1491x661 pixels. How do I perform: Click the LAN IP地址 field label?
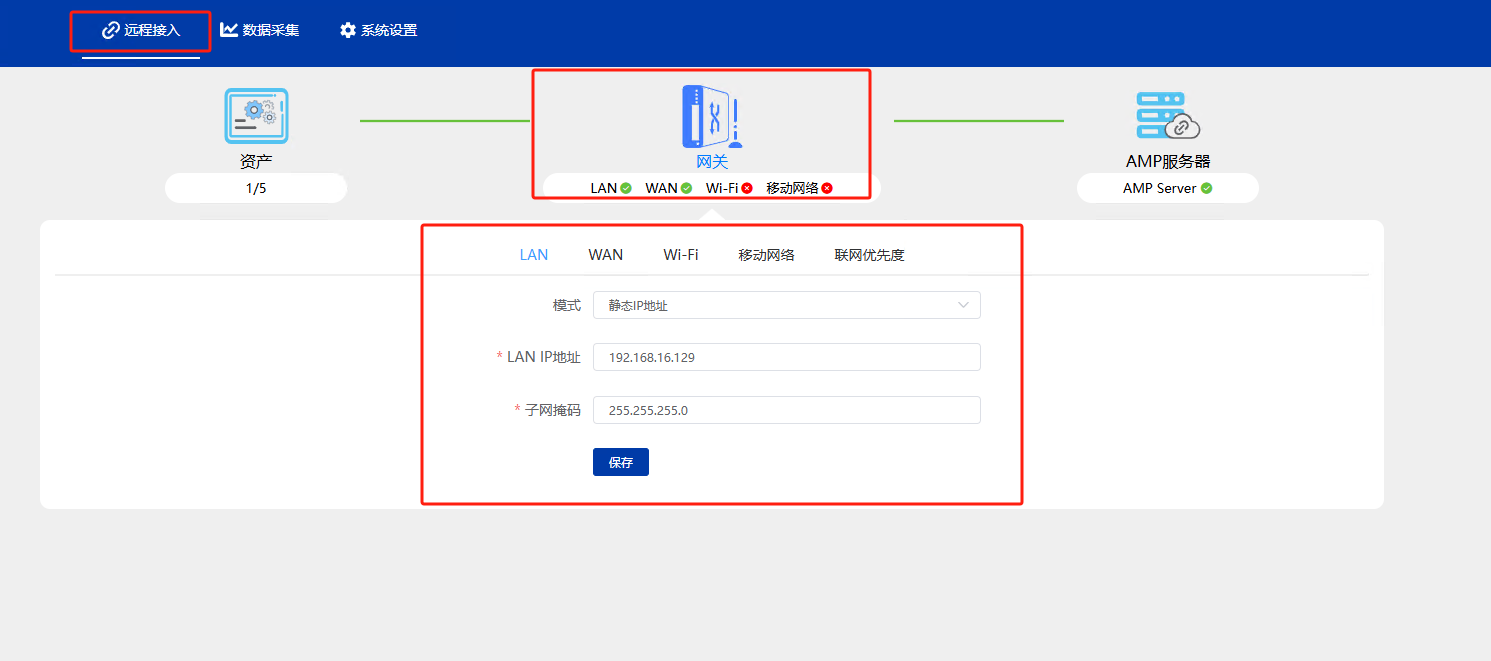tap(544, 357)
